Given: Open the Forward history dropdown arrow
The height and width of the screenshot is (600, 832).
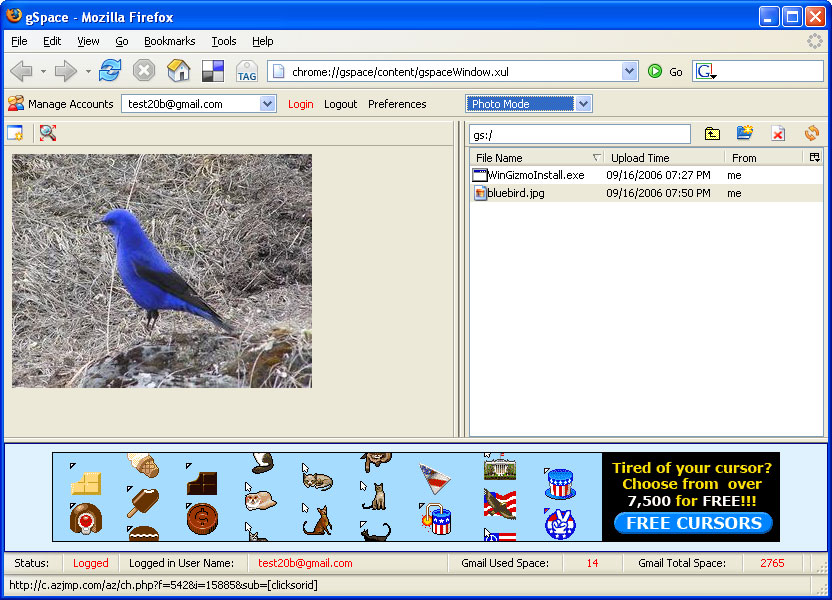Looking at the screenshot, I should pyautogui.click(x=88, y=71).
